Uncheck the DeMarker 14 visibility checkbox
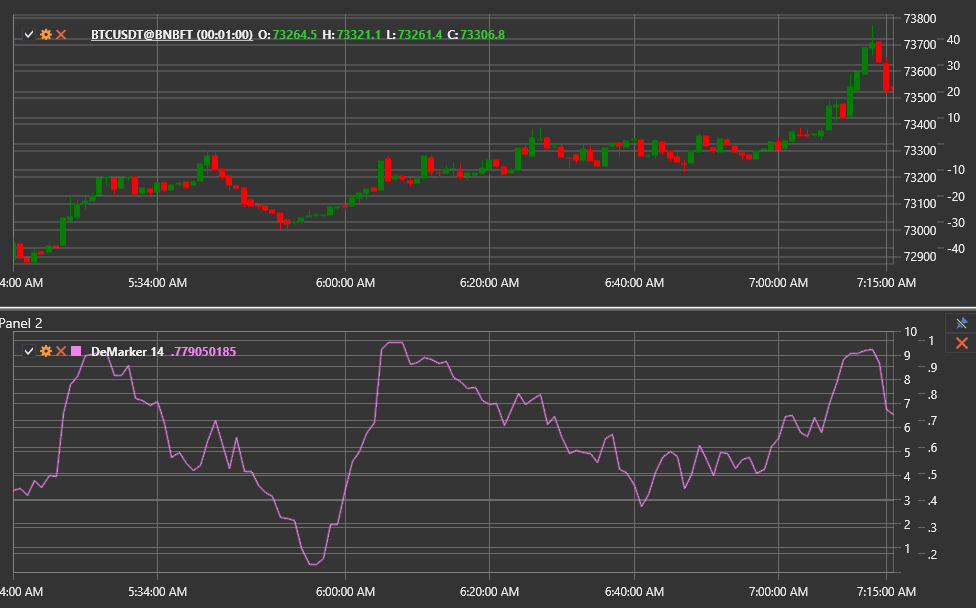This screenshot has width=976, height=608. pos(30,352)
